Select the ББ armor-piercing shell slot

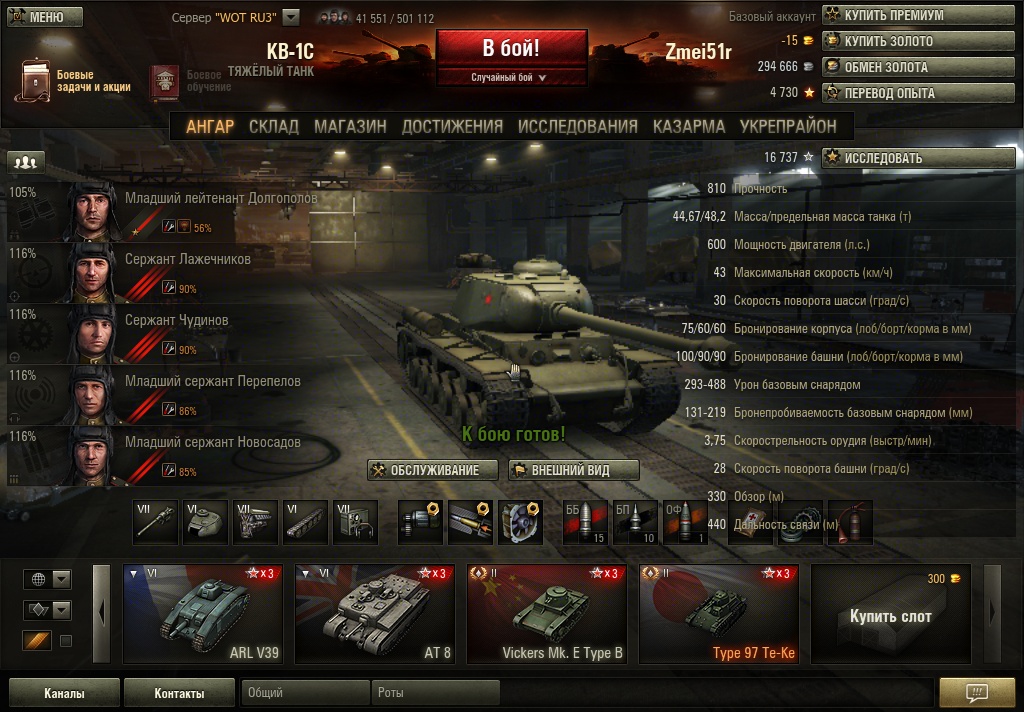tap(585, 522)
